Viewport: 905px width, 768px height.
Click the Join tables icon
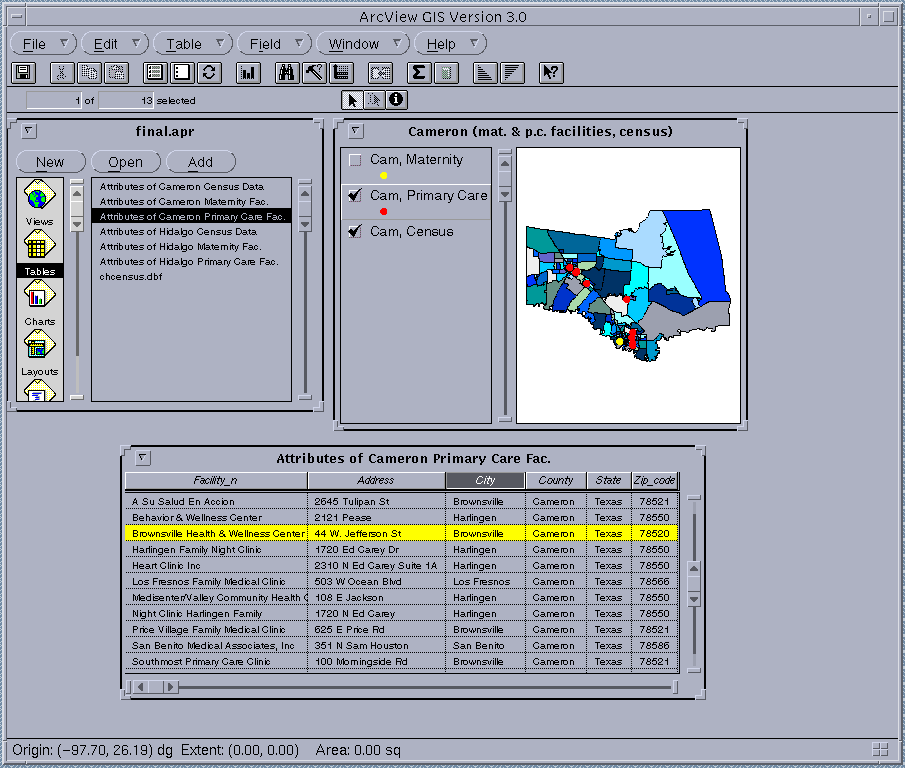tap(380, 73)
